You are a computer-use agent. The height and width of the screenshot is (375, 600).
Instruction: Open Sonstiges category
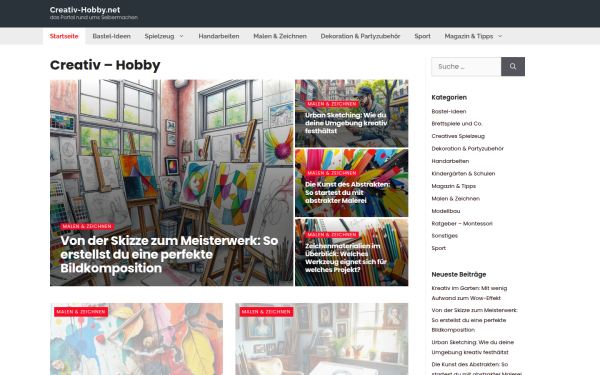pyautogui.click(x=444, y=236)
